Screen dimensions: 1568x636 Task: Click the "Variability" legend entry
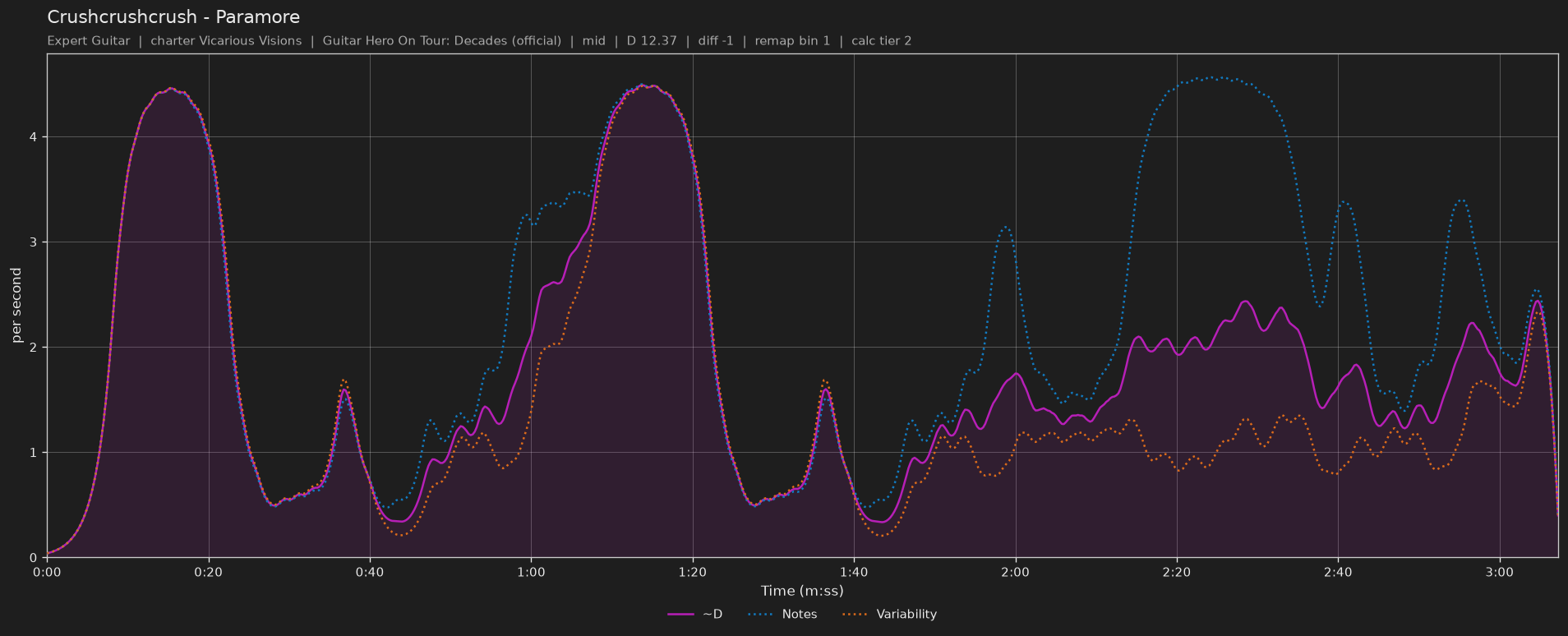point(890,615)
